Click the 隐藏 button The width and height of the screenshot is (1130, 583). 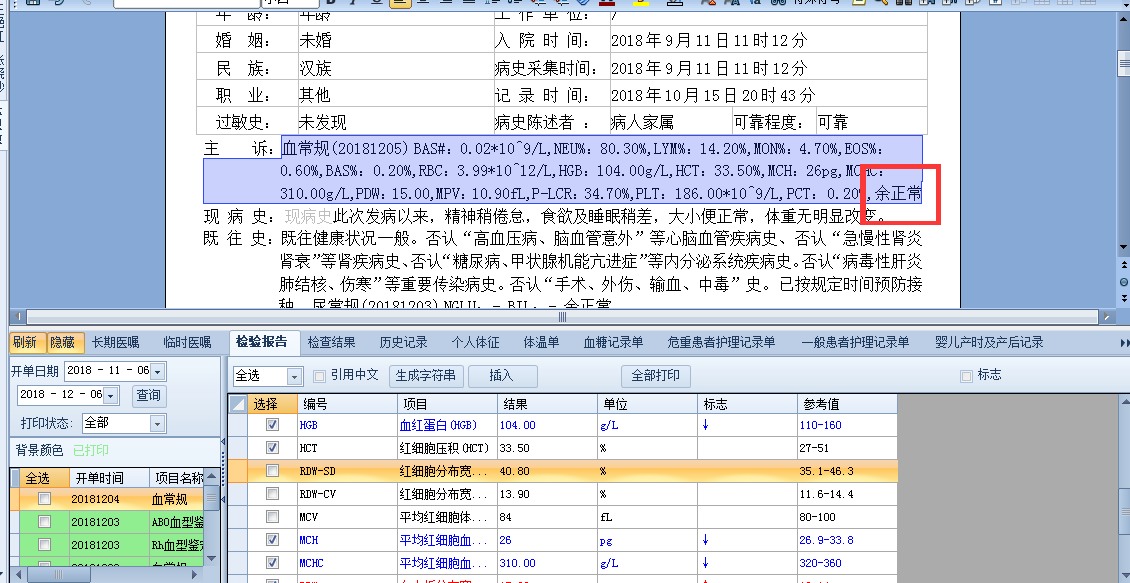click(x=66, y=342)
